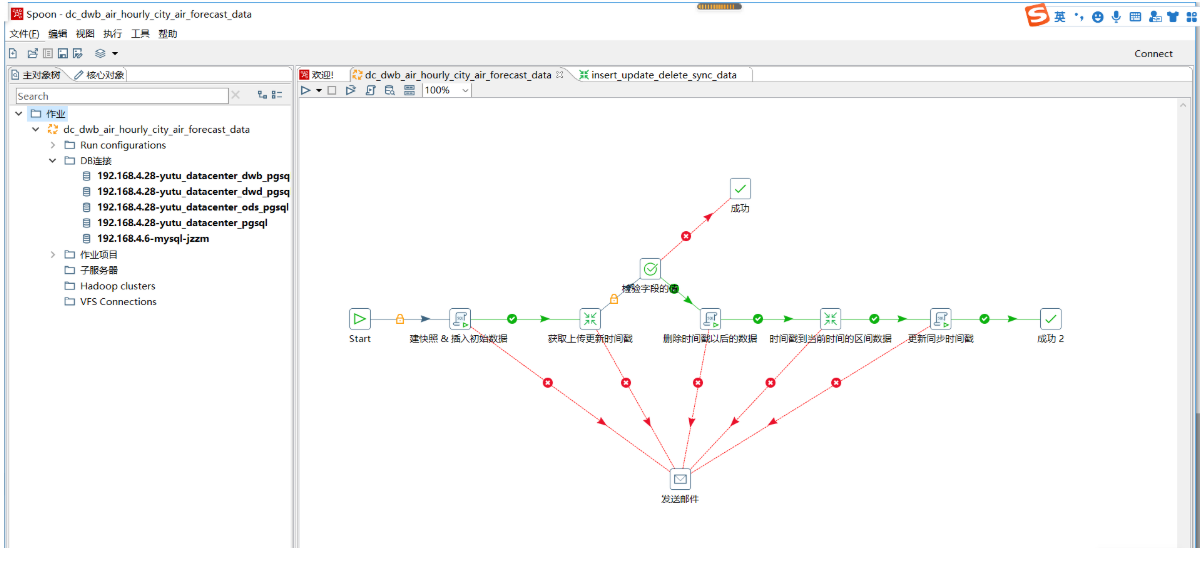Stop the running job
Screen dimensions: 1200x565
pos(332,90)
